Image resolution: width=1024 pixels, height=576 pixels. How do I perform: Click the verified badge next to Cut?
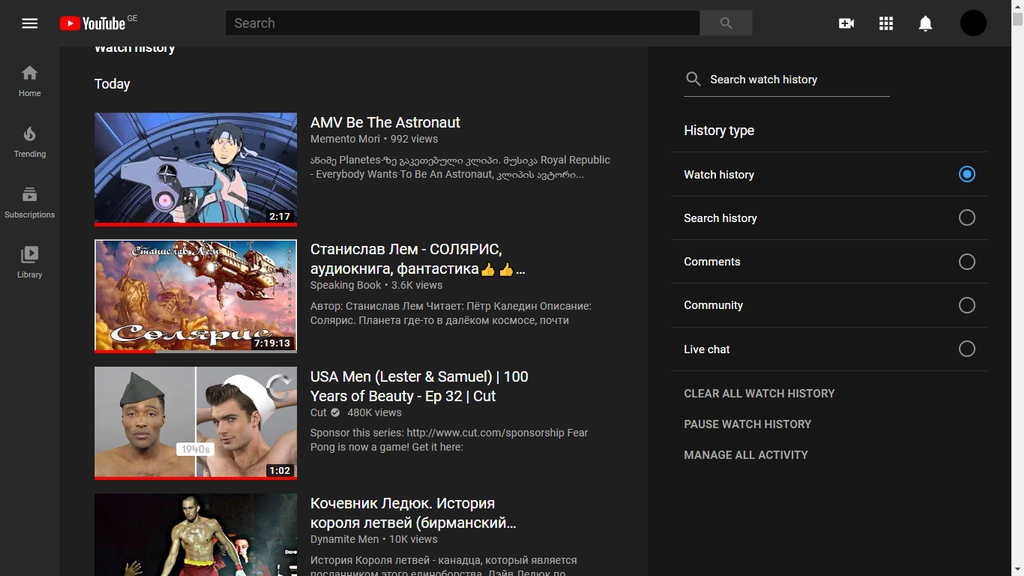coord(335,413)
